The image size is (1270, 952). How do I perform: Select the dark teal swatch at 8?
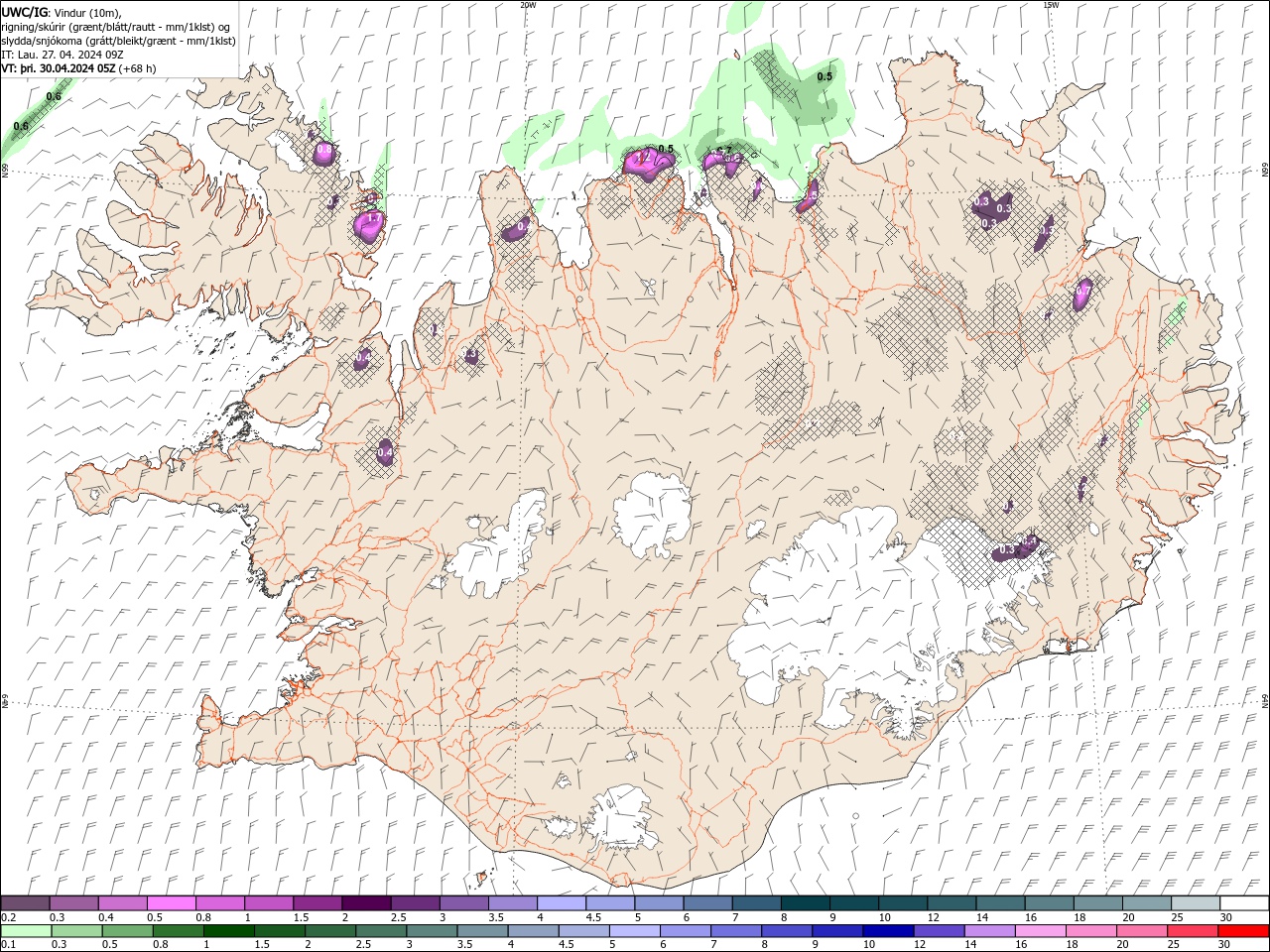pos(805,903)
